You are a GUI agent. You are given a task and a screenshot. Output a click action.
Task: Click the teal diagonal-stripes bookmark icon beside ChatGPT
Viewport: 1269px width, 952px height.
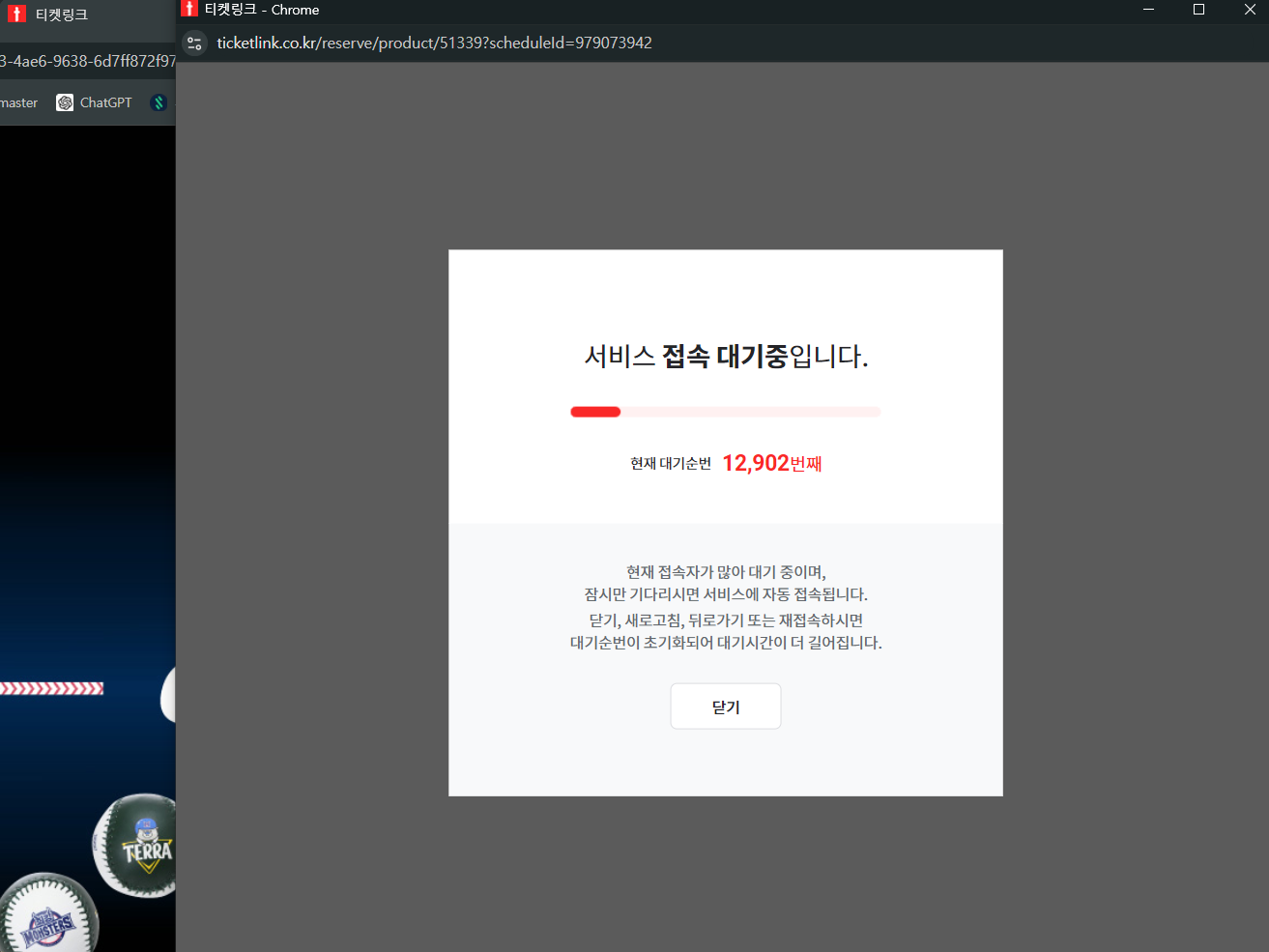pos(158,101)
